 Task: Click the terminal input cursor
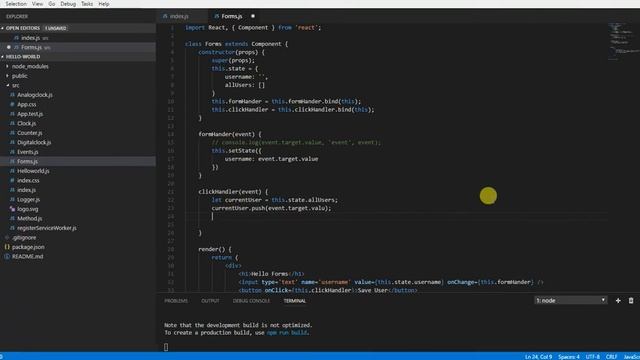166,347
